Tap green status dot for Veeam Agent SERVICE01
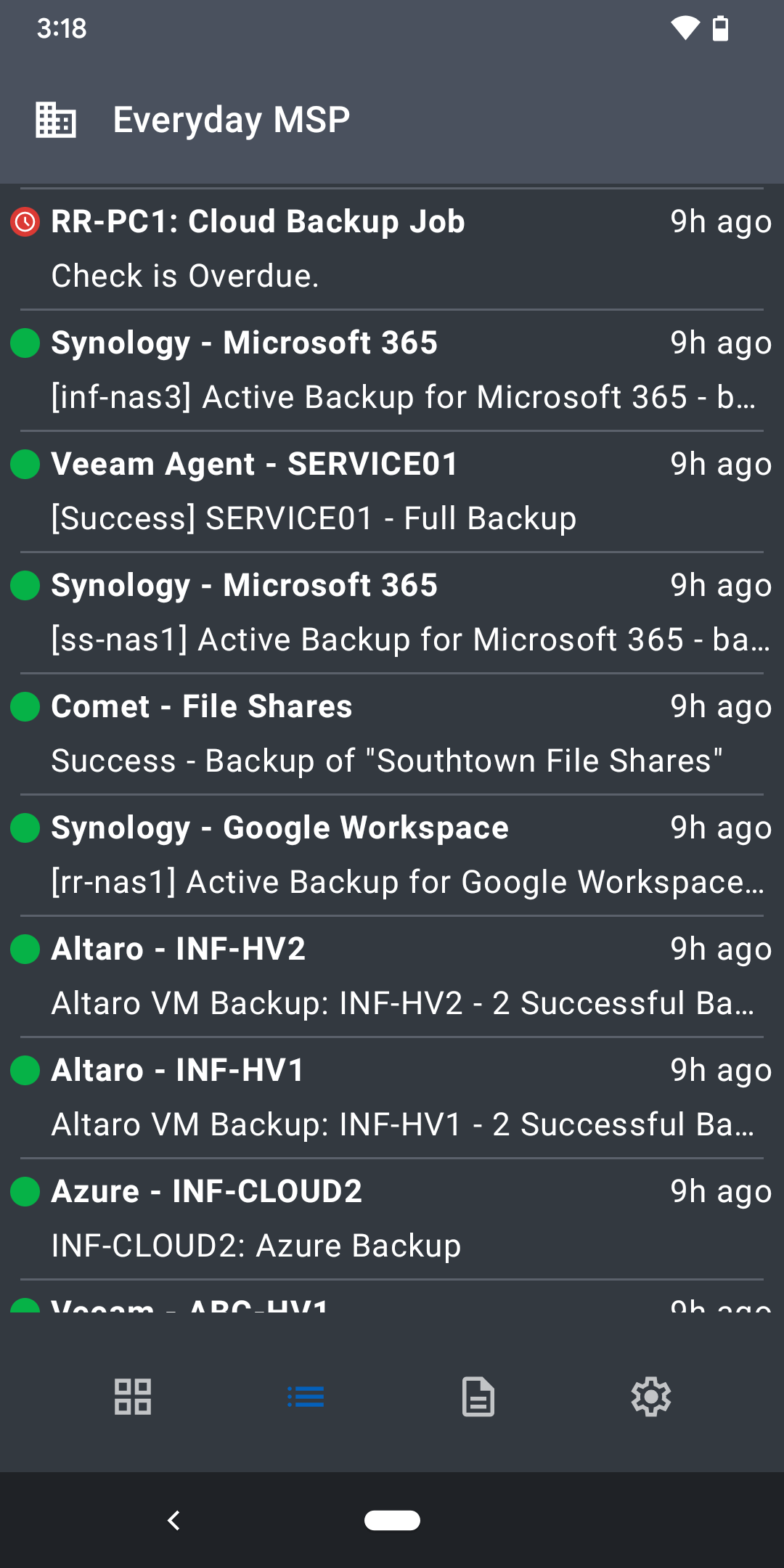Screen dimensions: 784x1568 coord(25,465)
